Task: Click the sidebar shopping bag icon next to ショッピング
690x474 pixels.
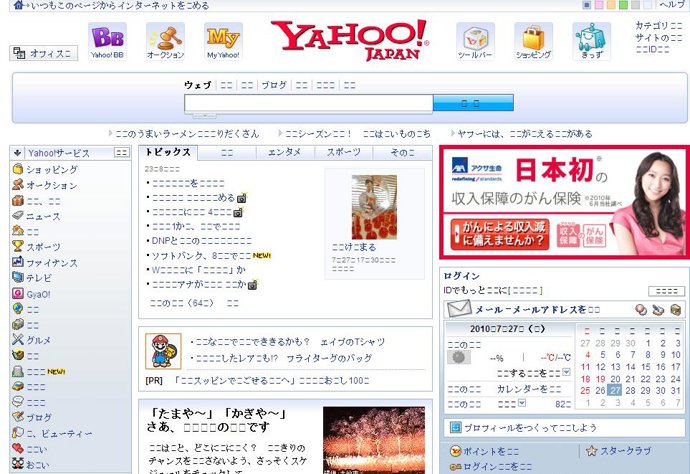Action: 18,169
